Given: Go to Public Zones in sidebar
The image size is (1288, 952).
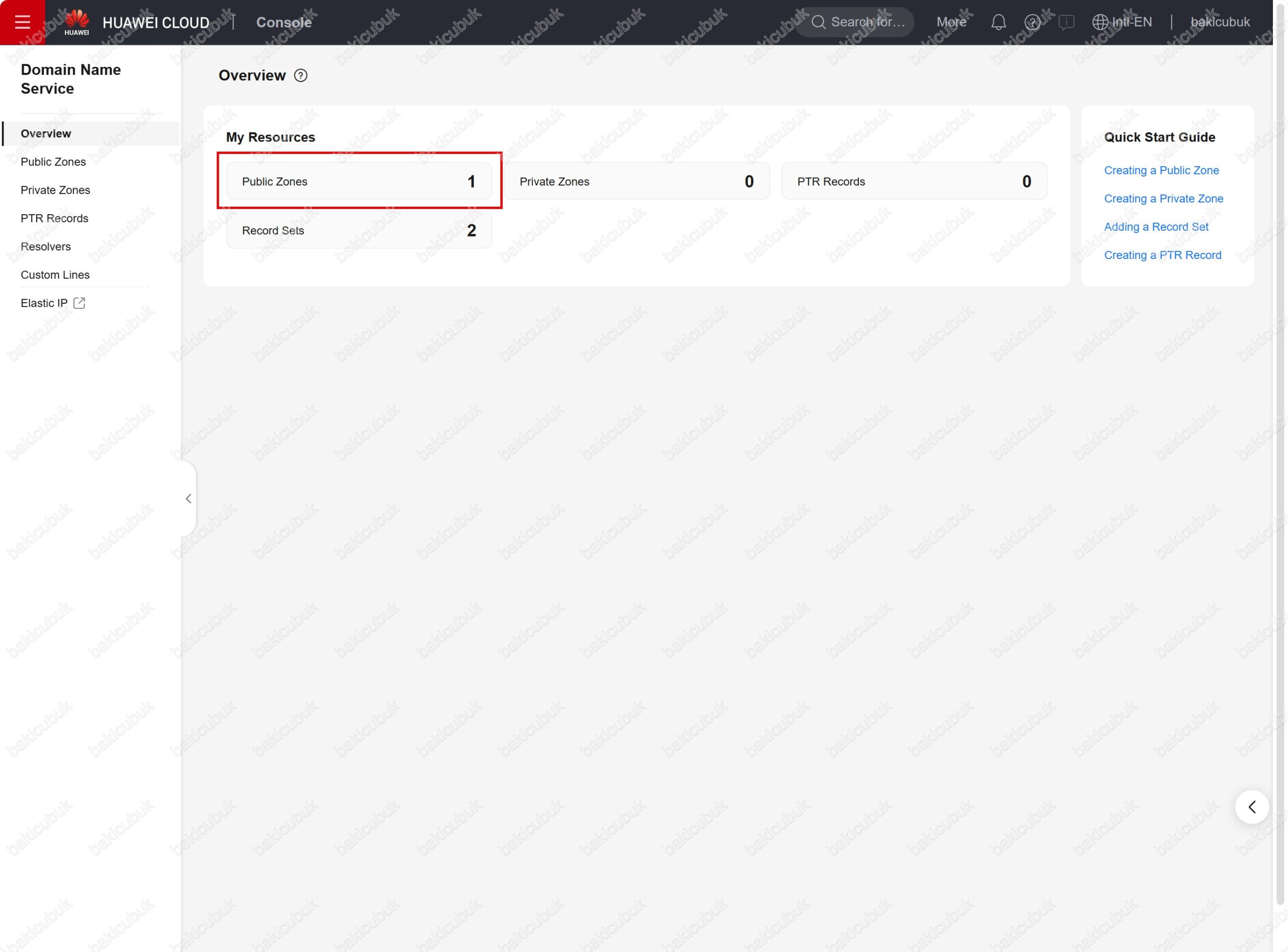Looking at the screenshot, I should 53,162.
